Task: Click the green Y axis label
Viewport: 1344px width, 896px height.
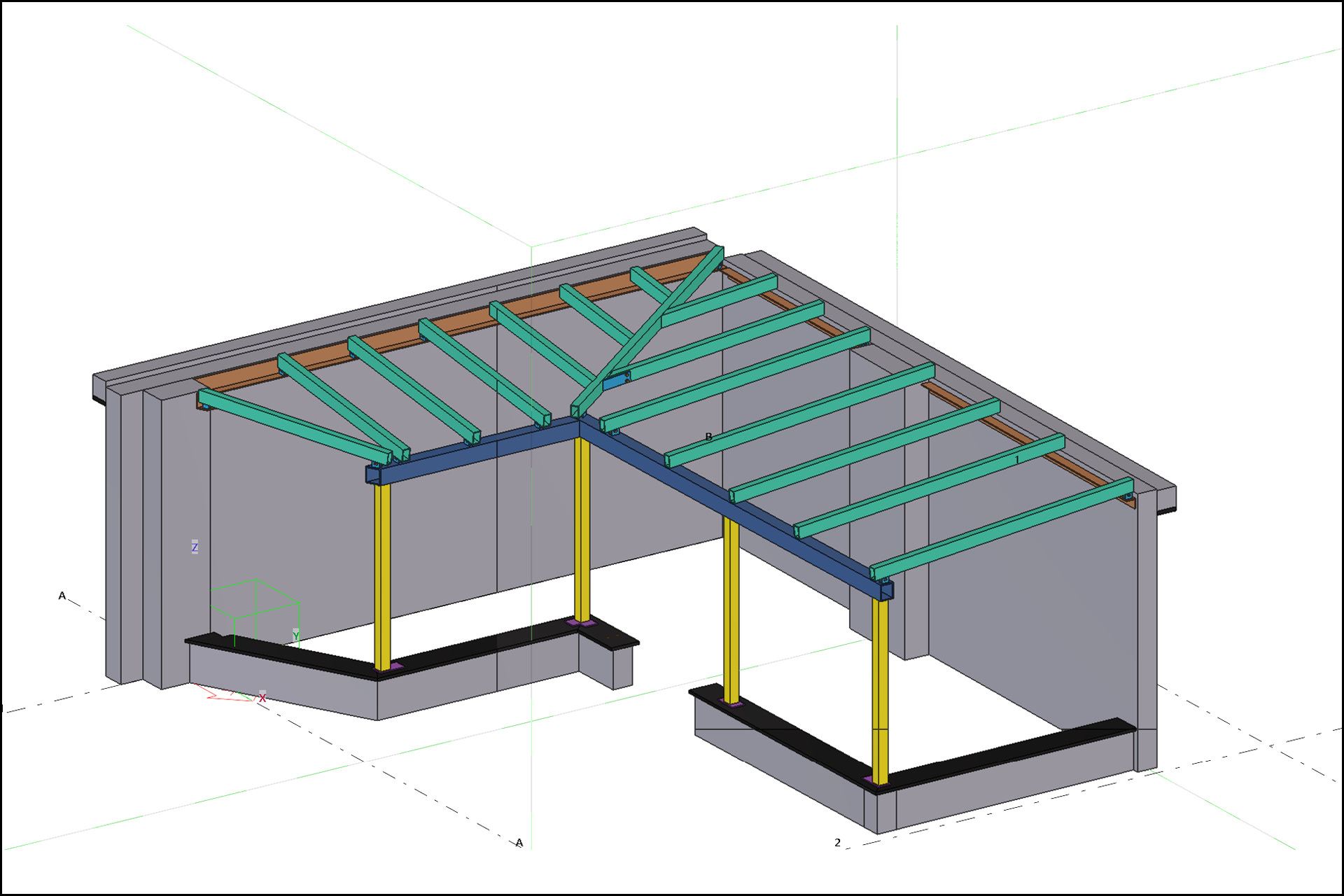Action: 296,635
